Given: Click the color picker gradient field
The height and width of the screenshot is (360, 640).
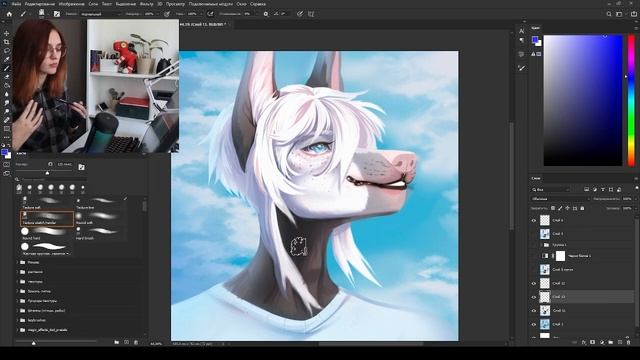Looking at the screenshot, I should [x=583, y=100].
